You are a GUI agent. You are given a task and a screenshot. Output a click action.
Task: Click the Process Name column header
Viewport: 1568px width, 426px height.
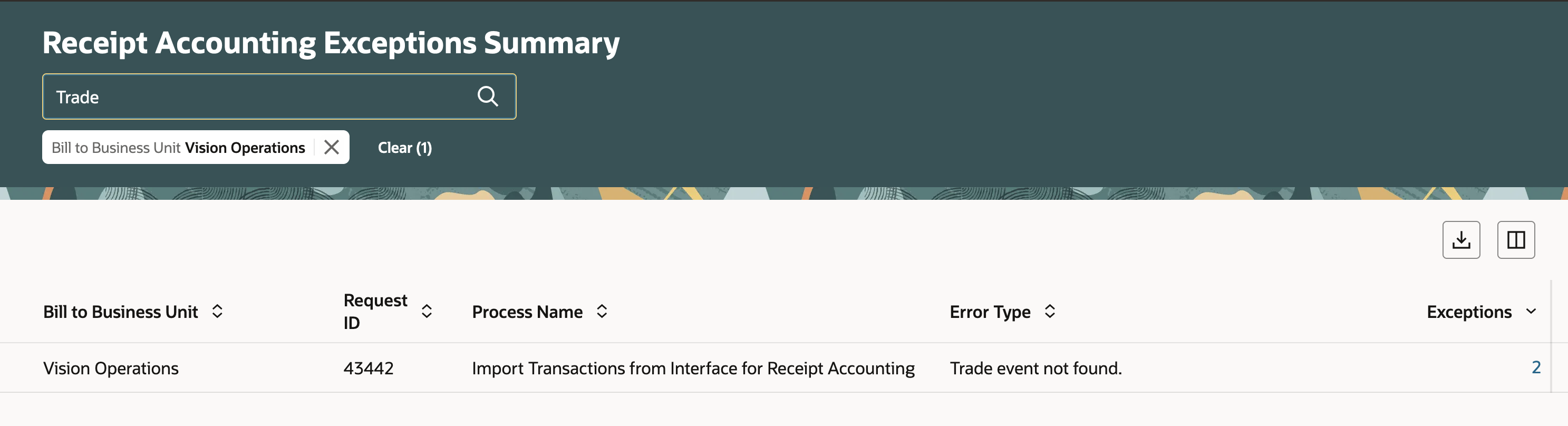(527, 312)
